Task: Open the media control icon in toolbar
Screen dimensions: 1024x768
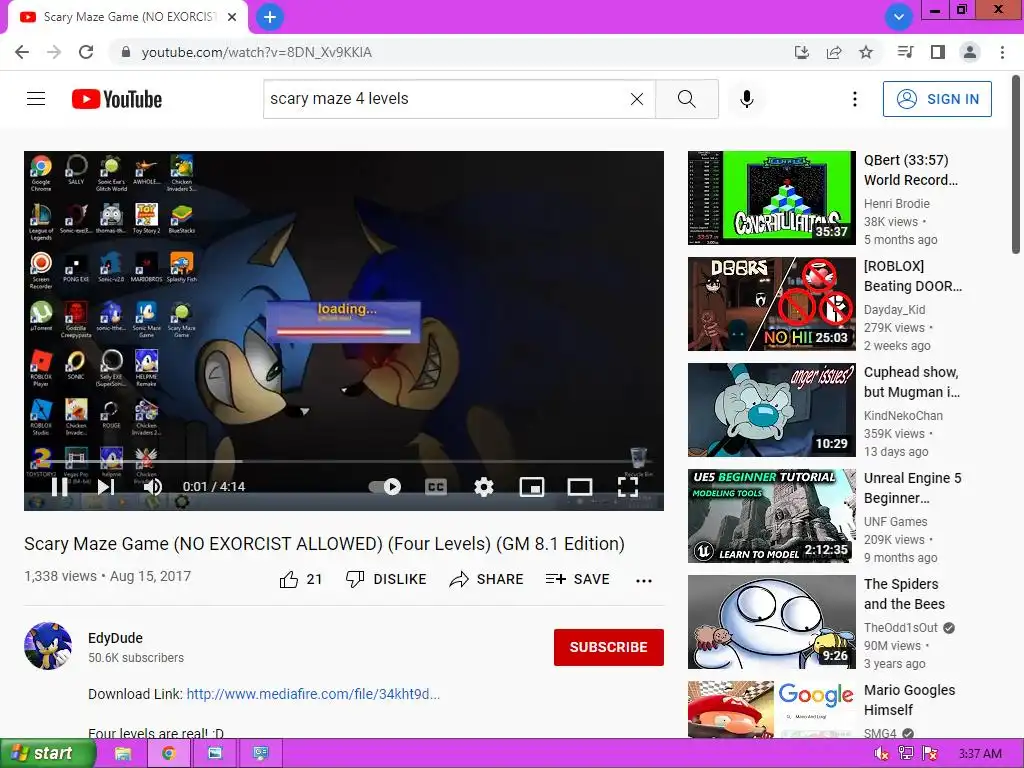Action: pyautogui.click(x=905, y=52)
